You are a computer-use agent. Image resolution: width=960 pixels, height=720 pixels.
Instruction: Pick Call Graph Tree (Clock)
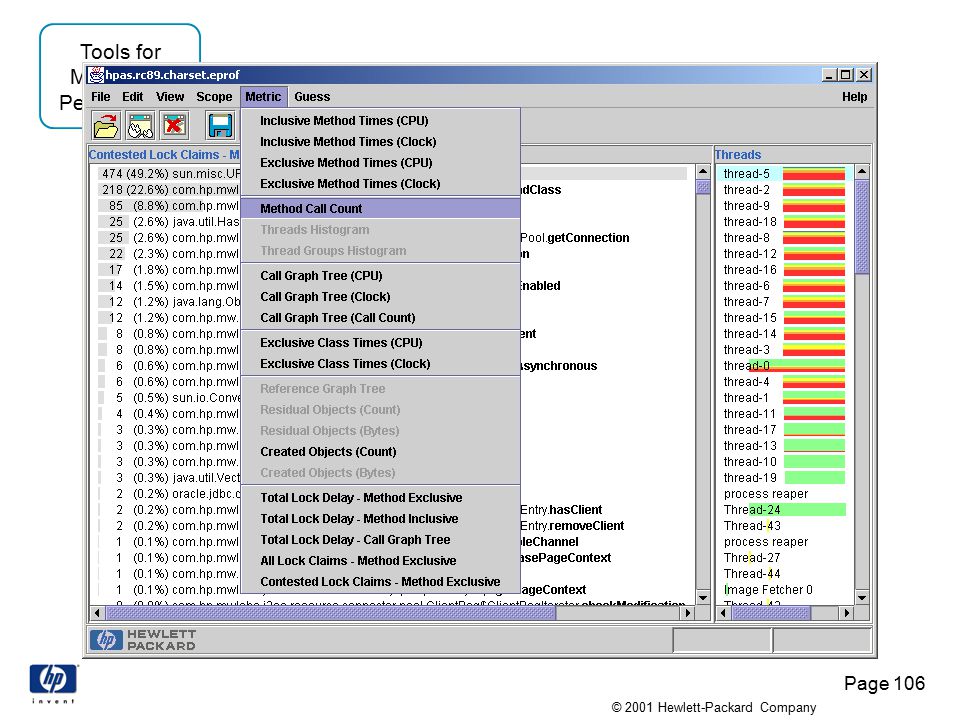(381, 296)
